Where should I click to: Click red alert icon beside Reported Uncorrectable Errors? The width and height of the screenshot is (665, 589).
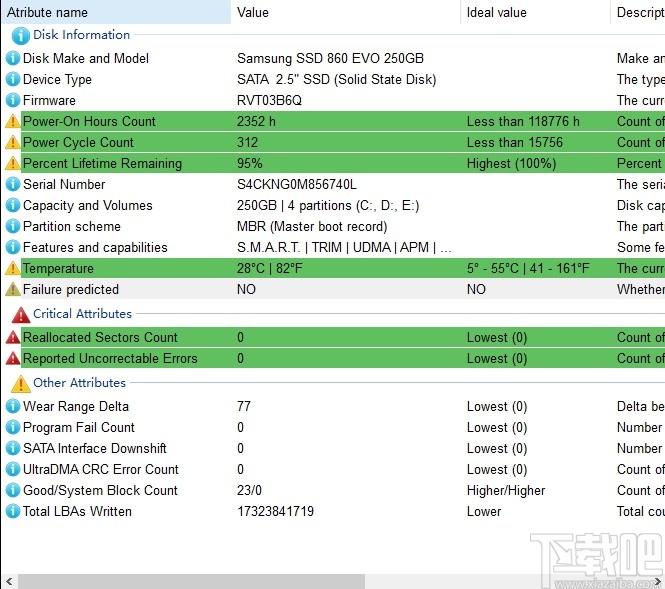[13, 358]
